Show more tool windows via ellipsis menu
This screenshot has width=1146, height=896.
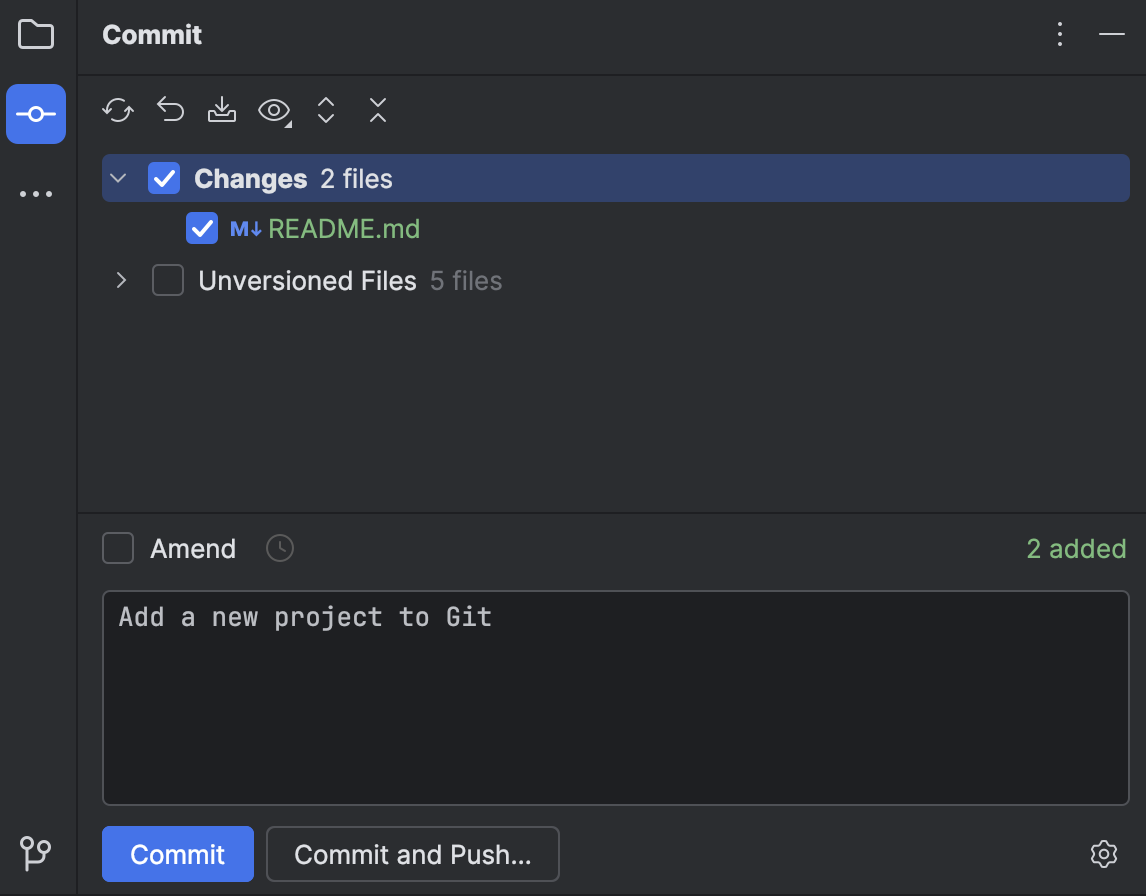click(35, 193)
